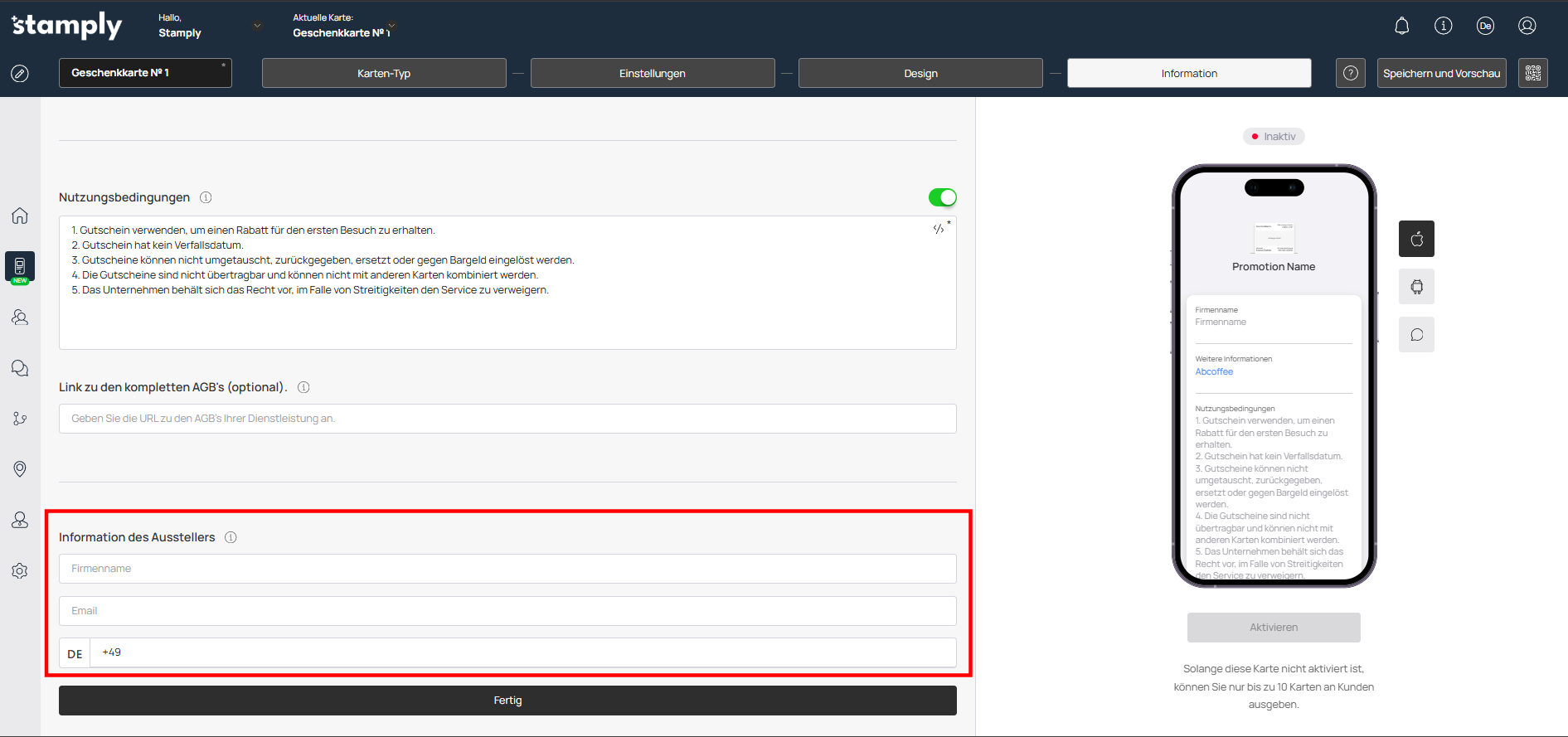Expand the Stamply account dropdown
The height and width of the screenshot is (737, 1568).
tap(257, 26)
